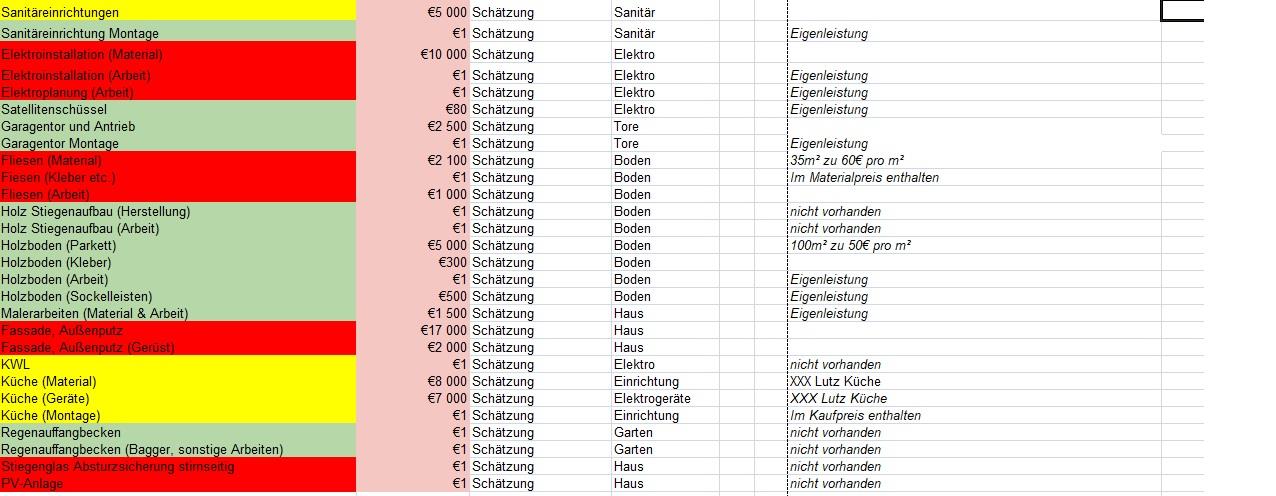Screen dimensions: 1276x496
Task: Select the €17 000 Fassade cost cell
Action: click(412, 330)
